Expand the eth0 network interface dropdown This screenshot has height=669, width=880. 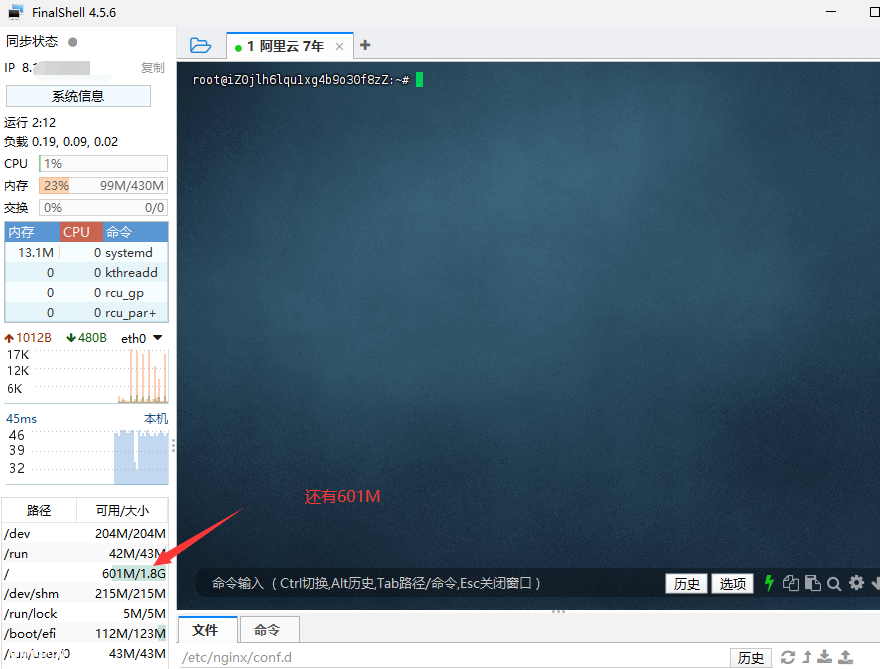pyautogui.click(x=158, y=338)
